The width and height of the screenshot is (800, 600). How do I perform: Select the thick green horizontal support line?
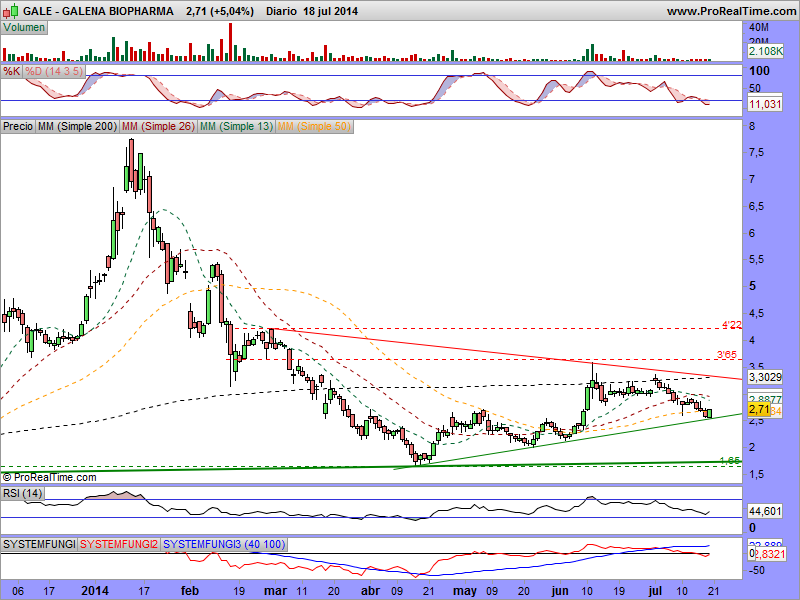(371, 466)
